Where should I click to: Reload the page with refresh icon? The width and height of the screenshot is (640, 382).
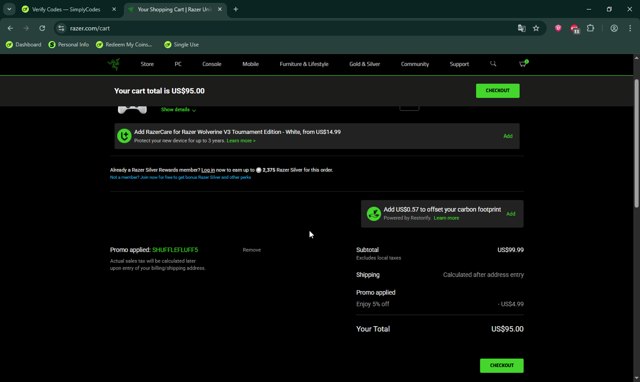[42, 28]
